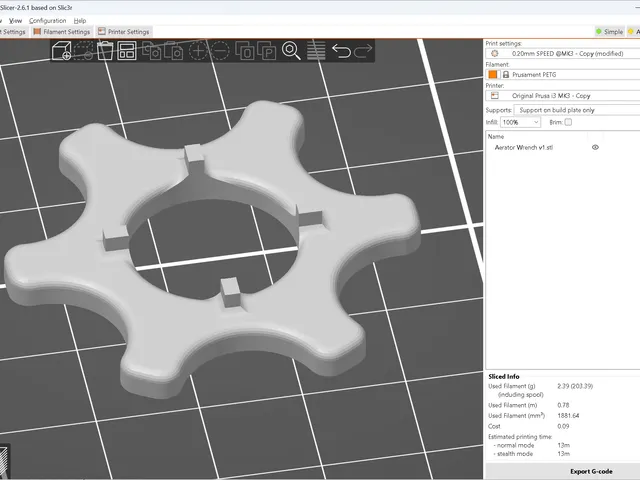Click the Name column header
Viewport: 640px width, 480px height.
[496, 136]
